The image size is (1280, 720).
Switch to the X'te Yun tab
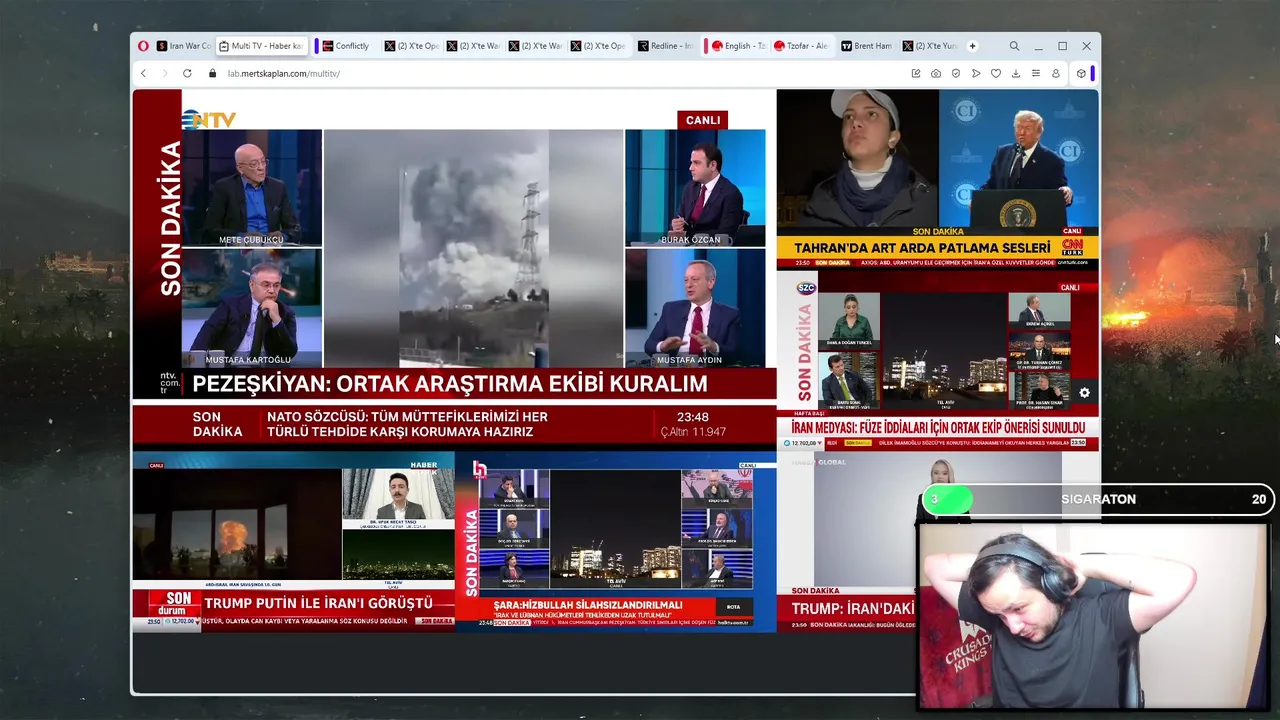pos(930,46)
